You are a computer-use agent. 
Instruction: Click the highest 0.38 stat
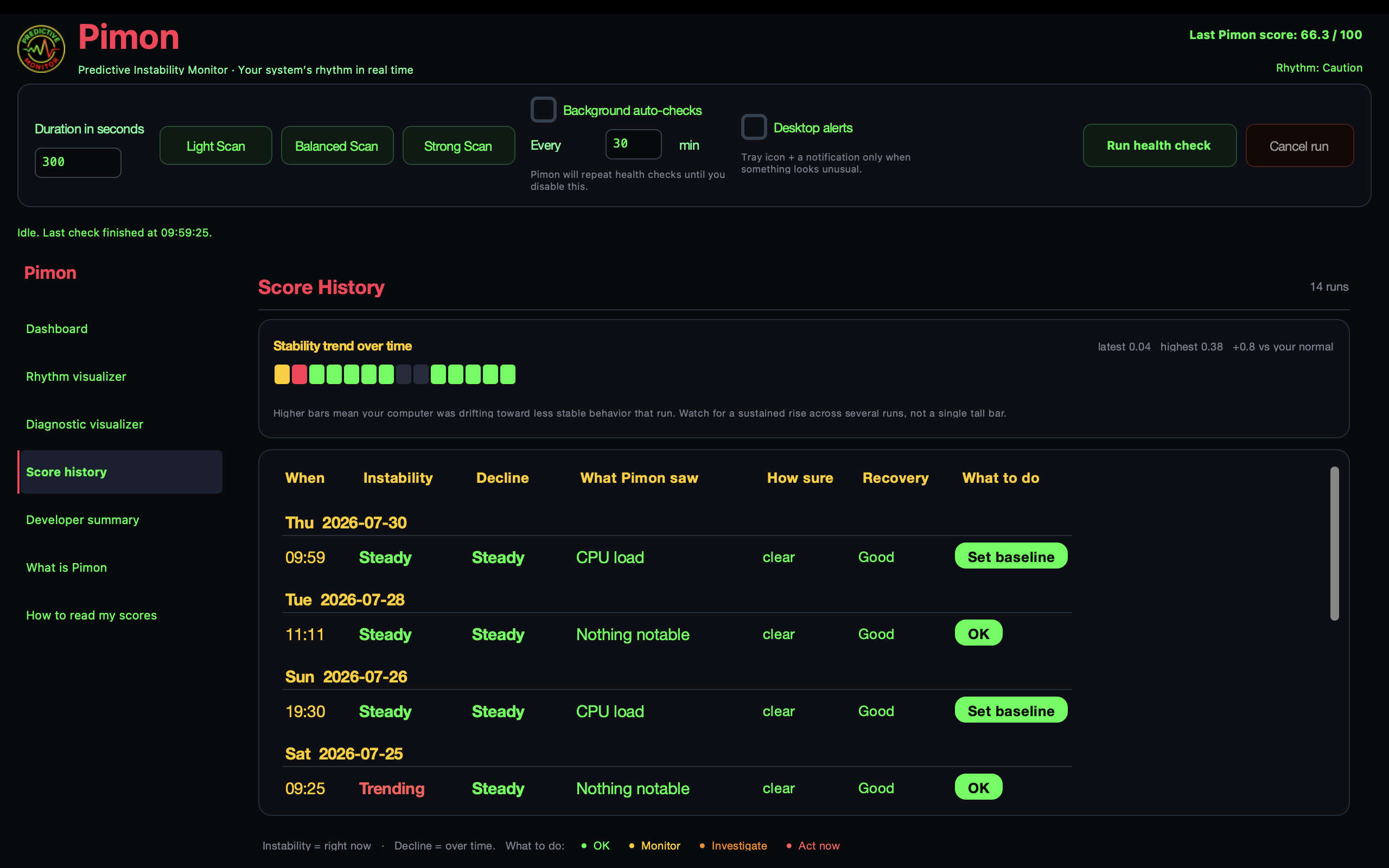pyautogui.click(x=1192, y=347)
